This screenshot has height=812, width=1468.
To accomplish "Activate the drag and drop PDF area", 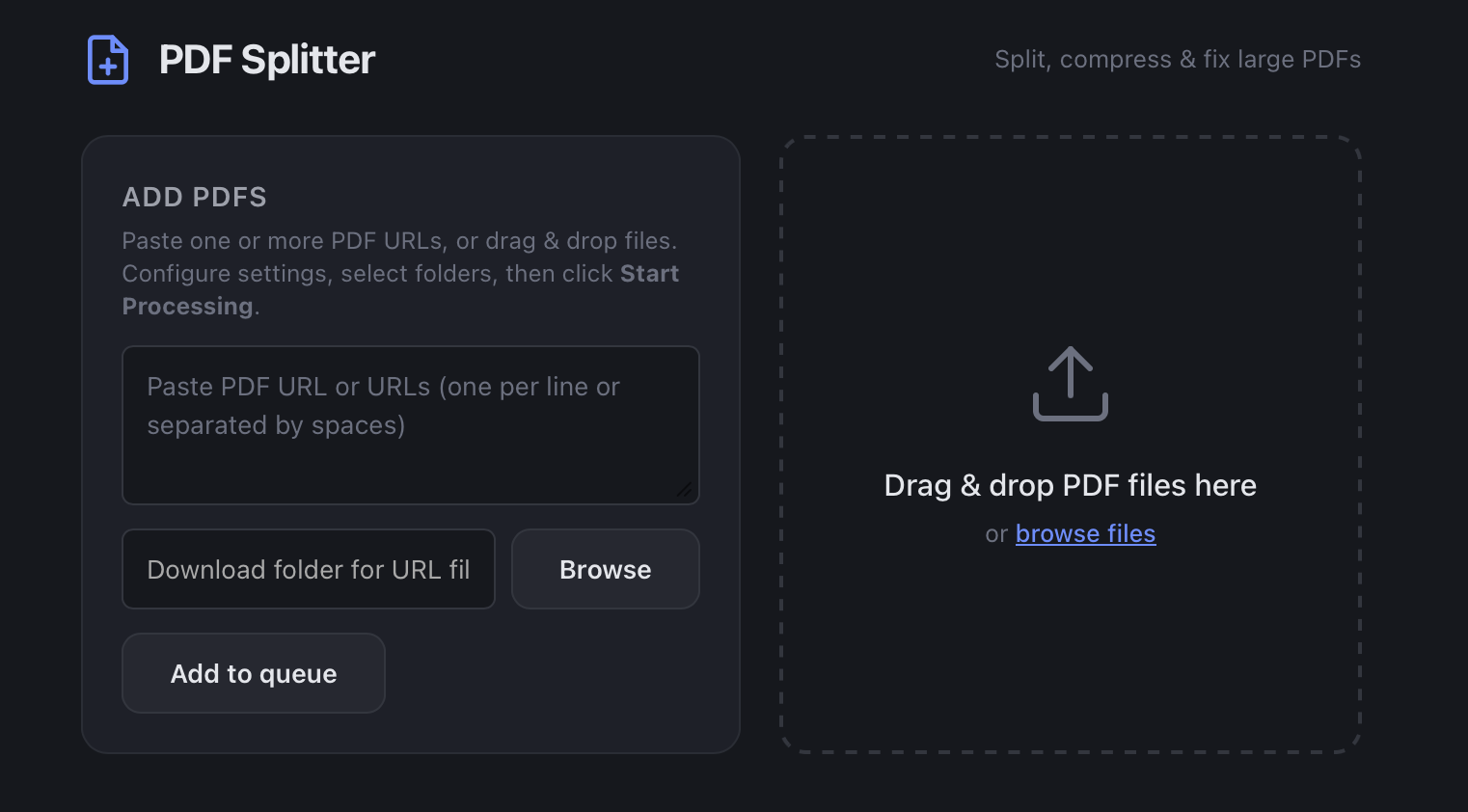I will [1070, 444].
